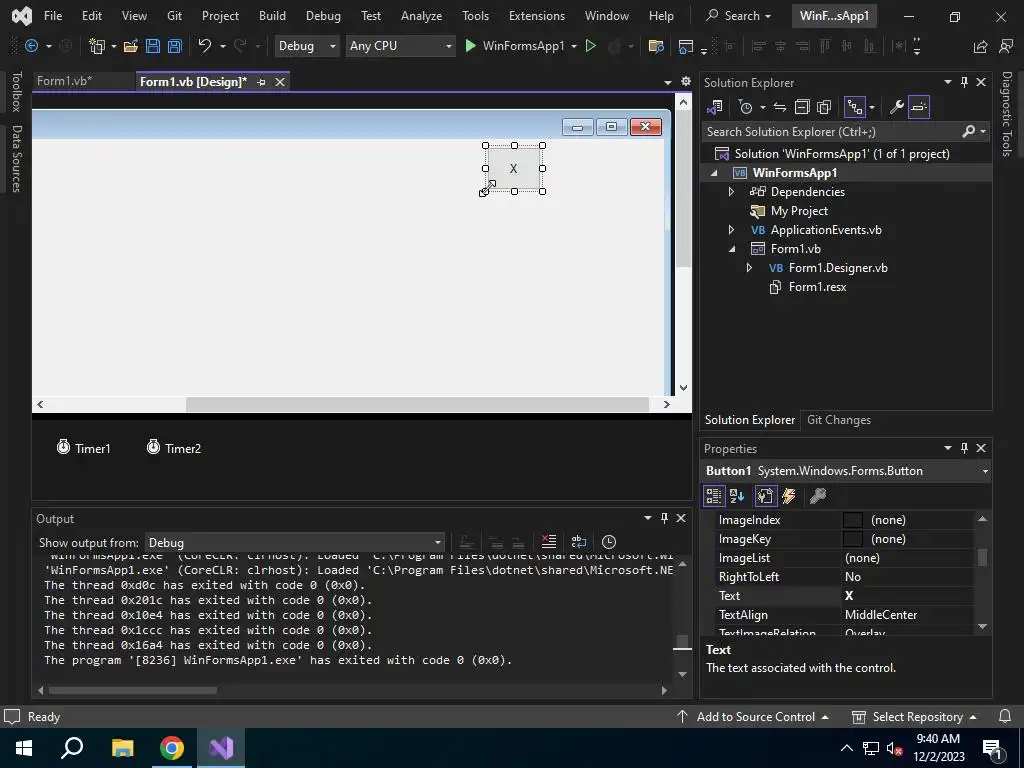Click the Undo arrow icon
This screenshot has width=1024, height=768.
pos(205,46)
